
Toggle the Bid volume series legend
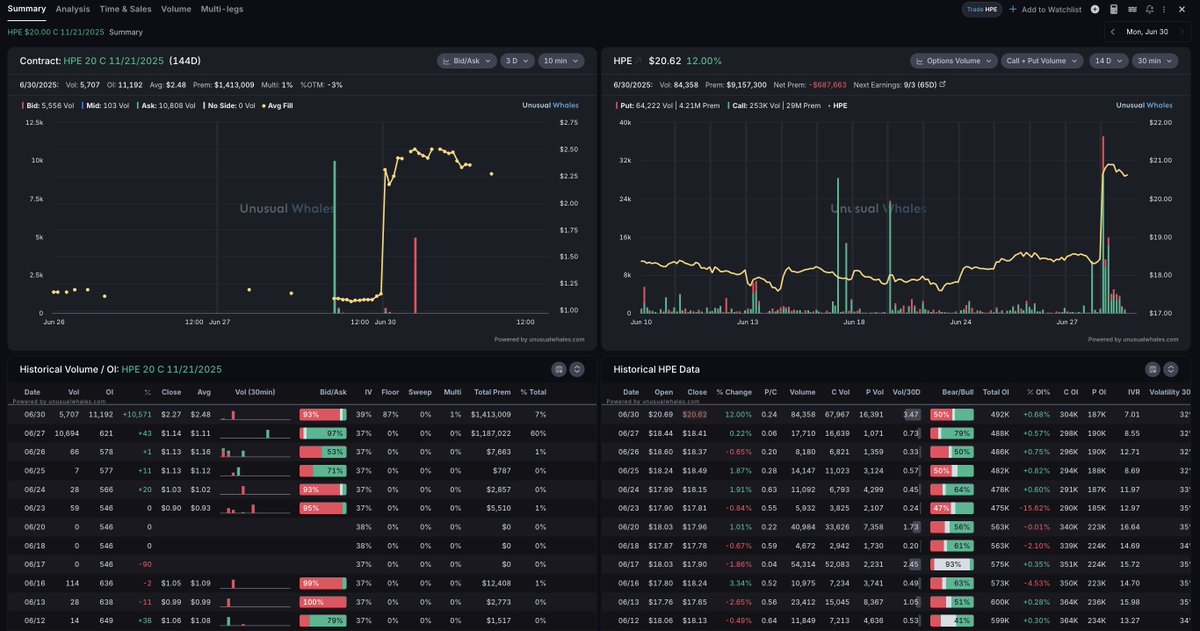[x=48, y=104]
